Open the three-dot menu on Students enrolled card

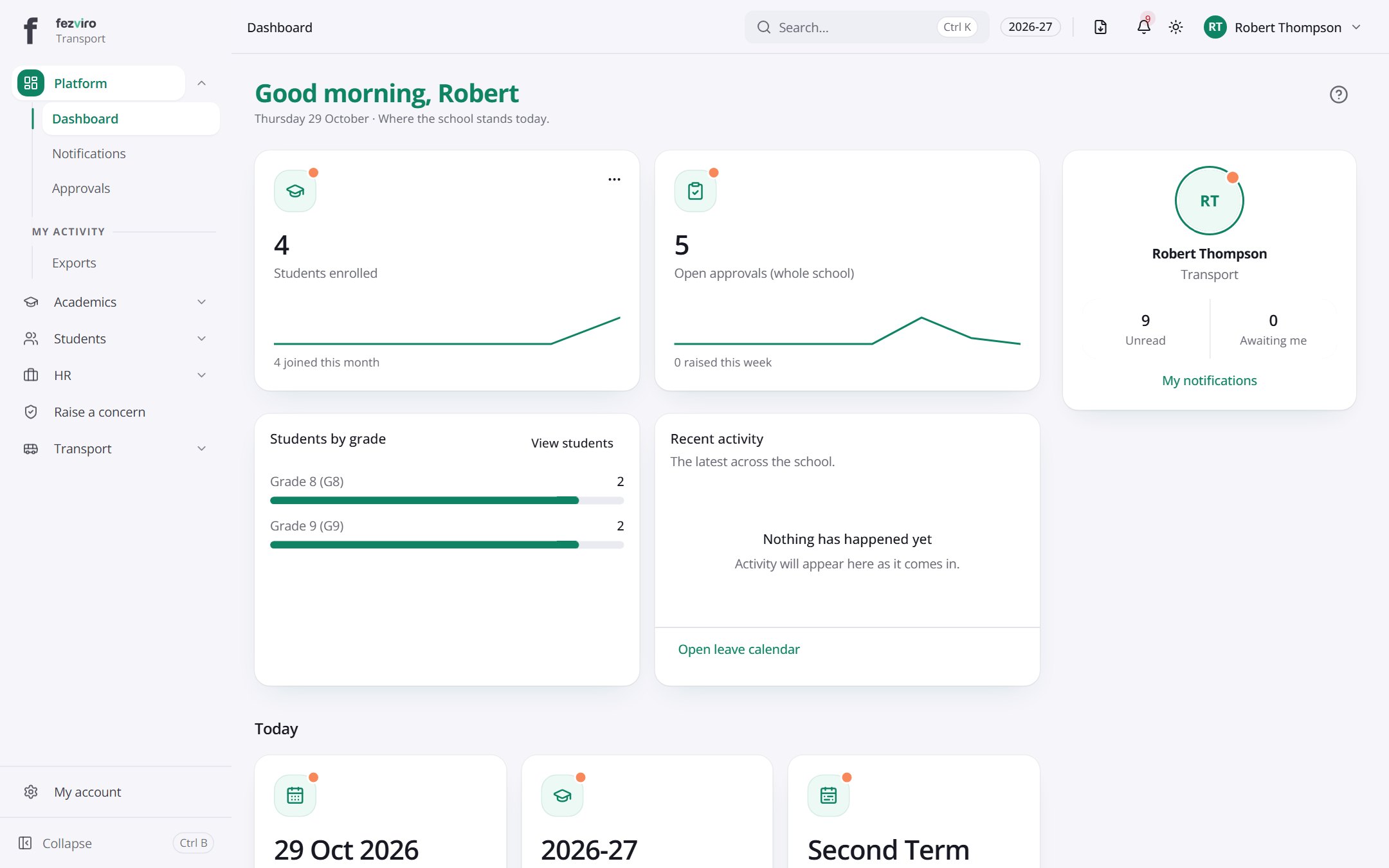[614, 179]
